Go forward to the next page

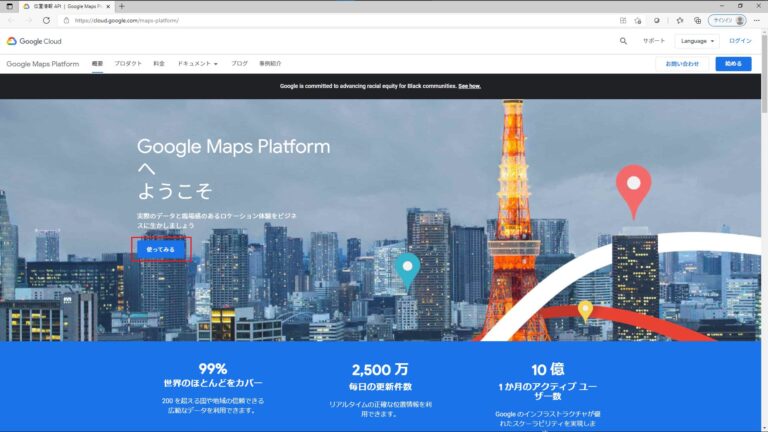[28, 21]
